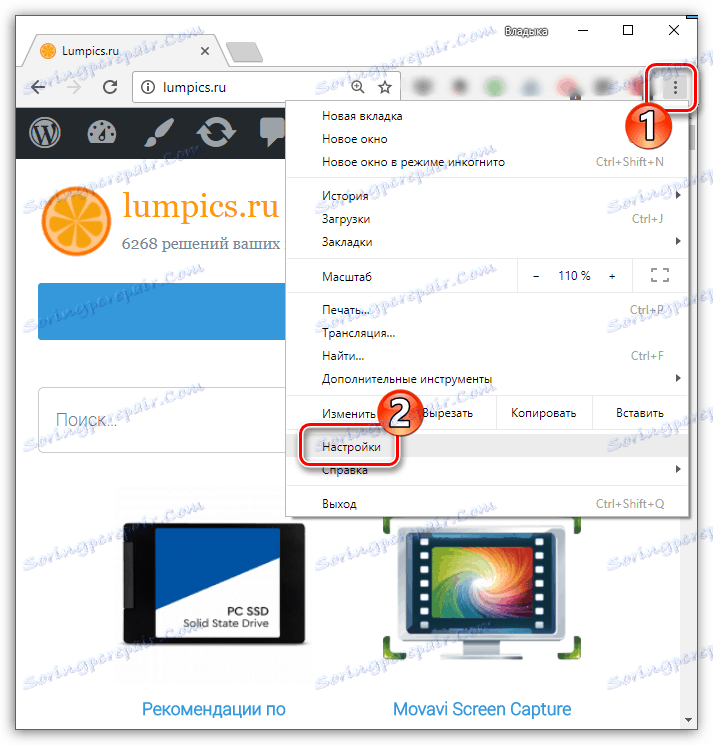Click the WordPress logo in admin bar
Viewport: 713px width, 745px height.
pos(45,133)
